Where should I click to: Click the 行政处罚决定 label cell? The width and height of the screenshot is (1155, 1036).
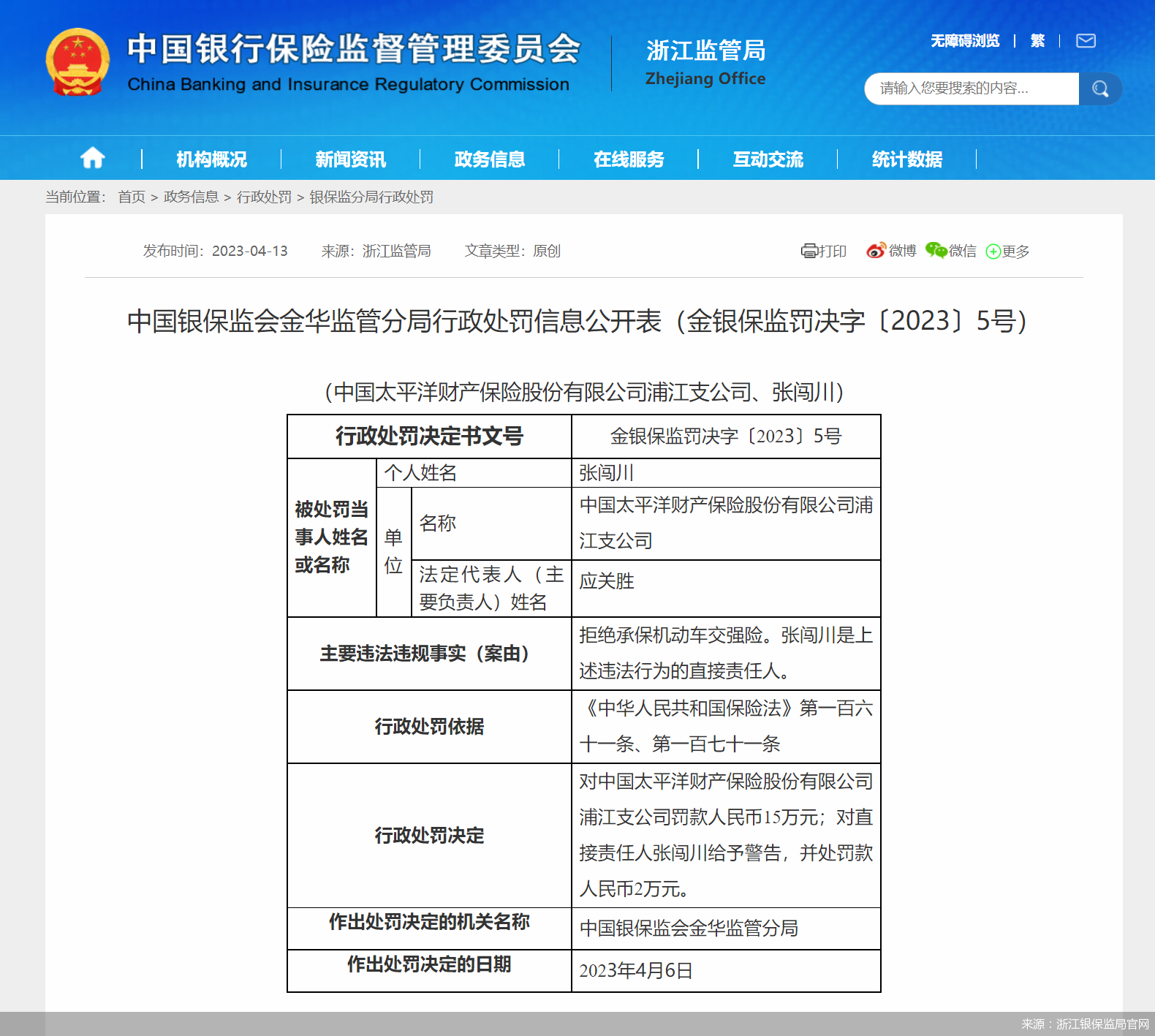tap(429, 836)
